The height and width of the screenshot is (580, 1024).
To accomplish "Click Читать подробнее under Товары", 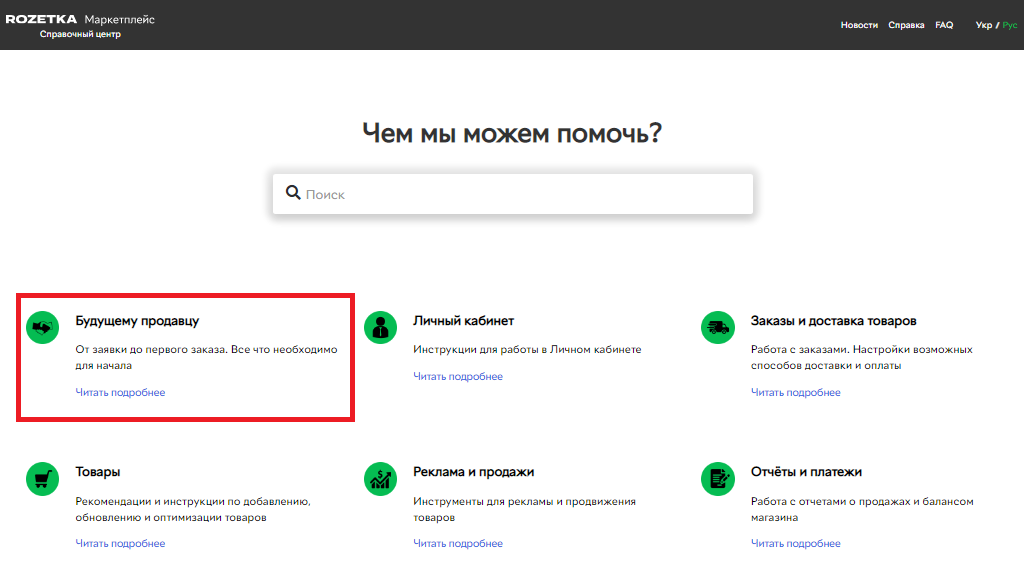I will (120, 544).
